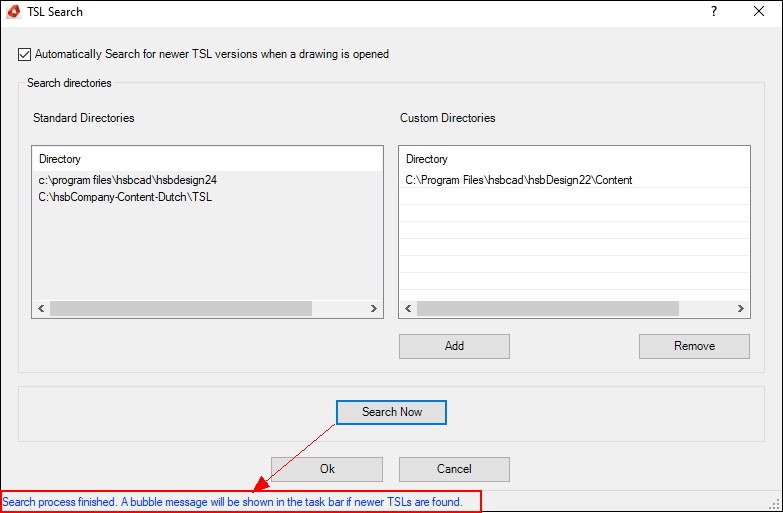Confirm with the Ok button
The height and width of the screenshot is (513, 783).
coord(327,469)
